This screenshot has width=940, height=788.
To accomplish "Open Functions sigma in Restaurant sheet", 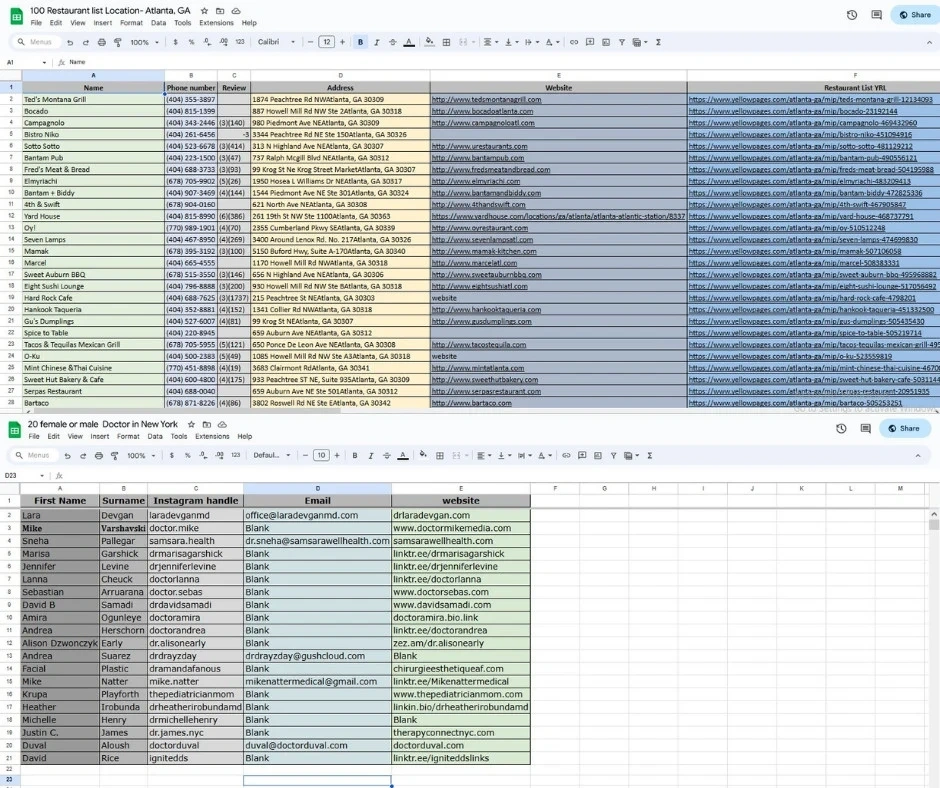I will pyautogui.click(x=658, y=42).
